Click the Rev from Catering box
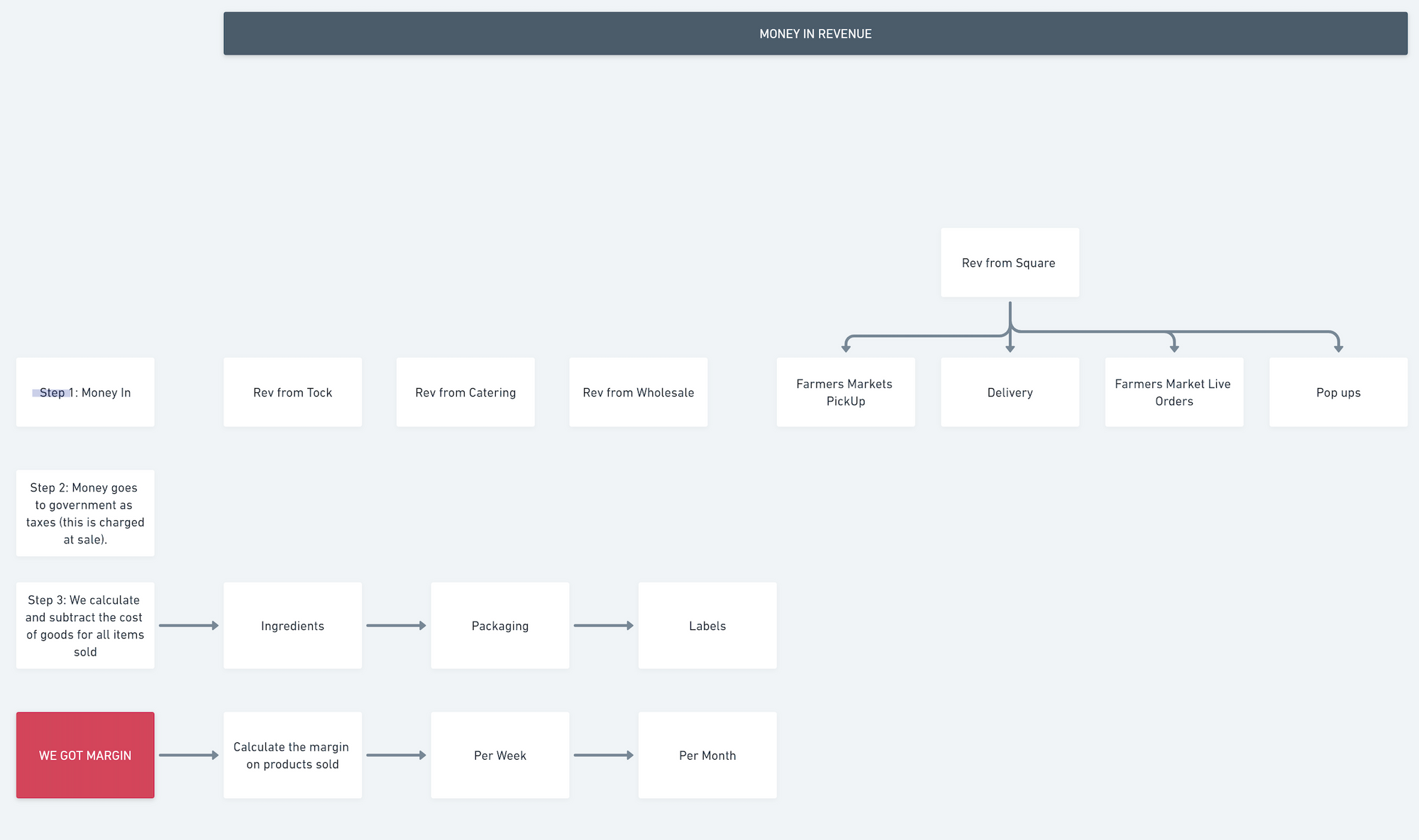 coord(465,392)
